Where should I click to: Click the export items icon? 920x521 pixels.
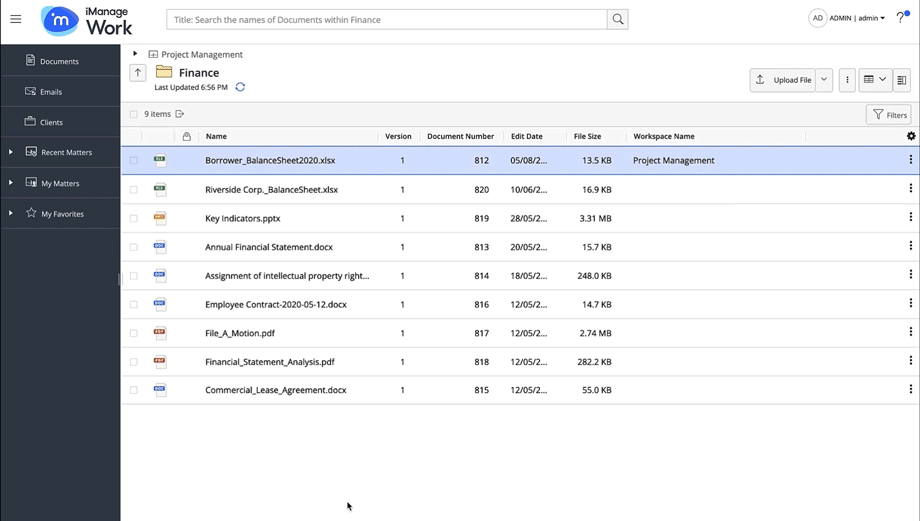point(180,114)
